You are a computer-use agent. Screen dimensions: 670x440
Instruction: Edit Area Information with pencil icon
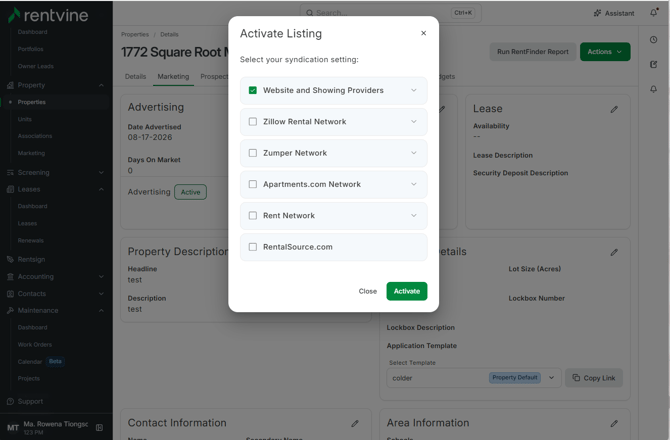pos(614,423)
